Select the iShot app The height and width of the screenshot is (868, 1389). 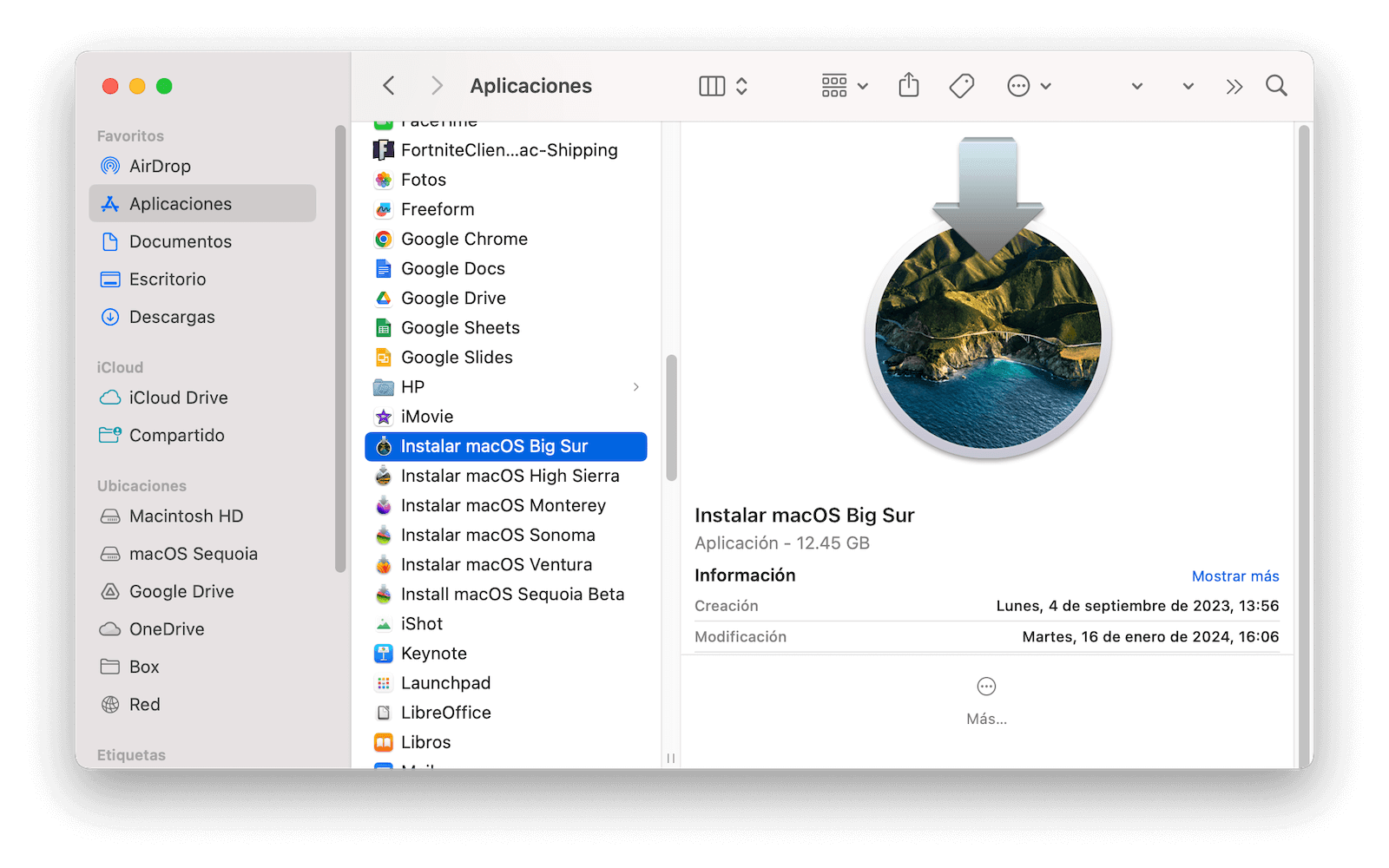point(506,623)
